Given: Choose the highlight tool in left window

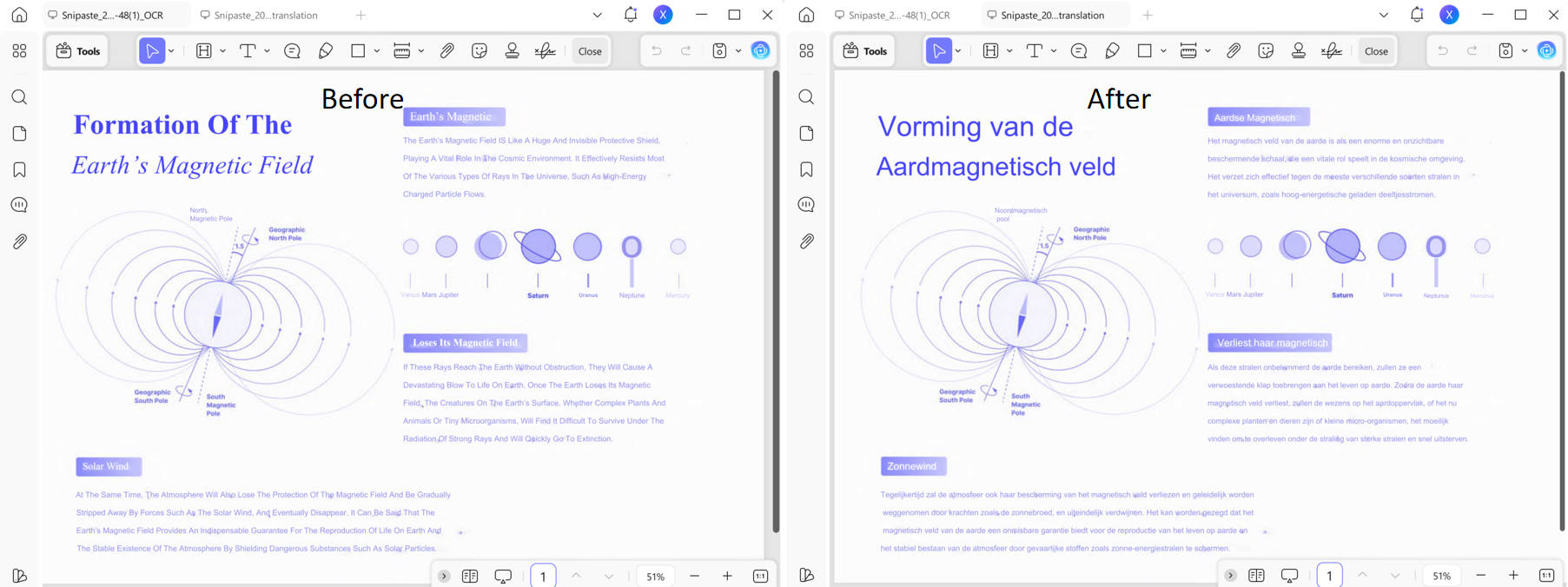Looking at the screenshot, I should coord(203,51).
